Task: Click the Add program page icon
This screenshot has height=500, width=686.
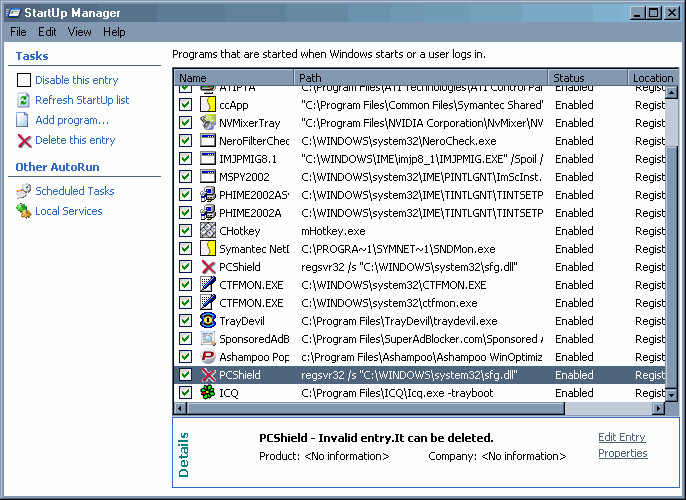Action: (x=22, y=120)
